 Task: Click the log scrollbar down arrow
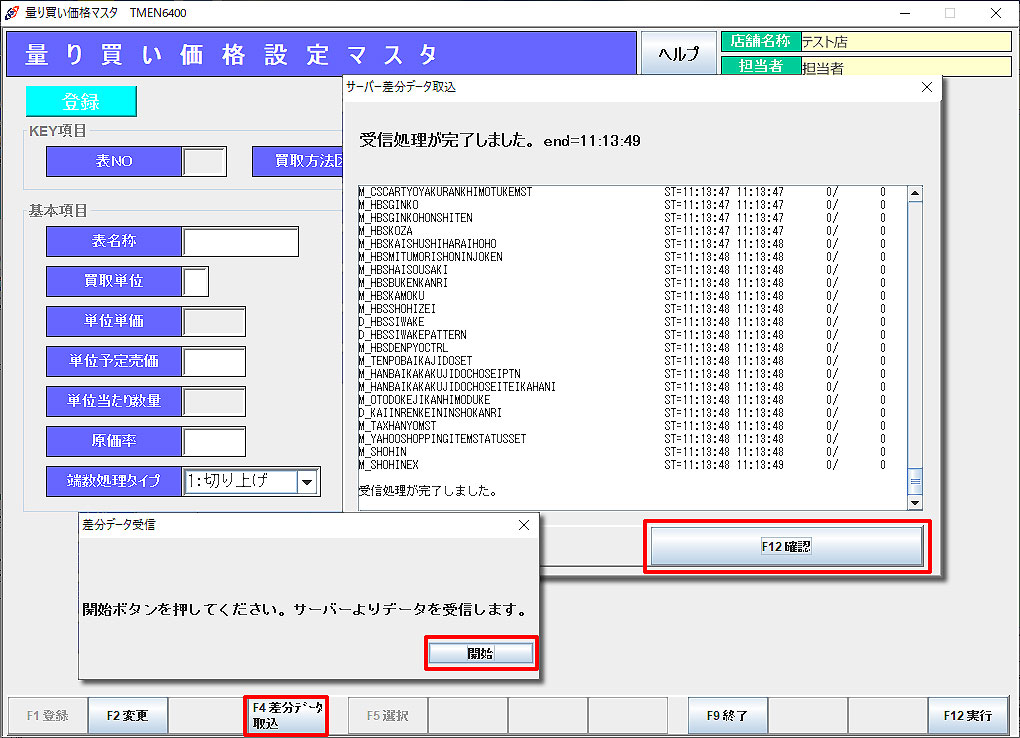(x=915, y=502)
